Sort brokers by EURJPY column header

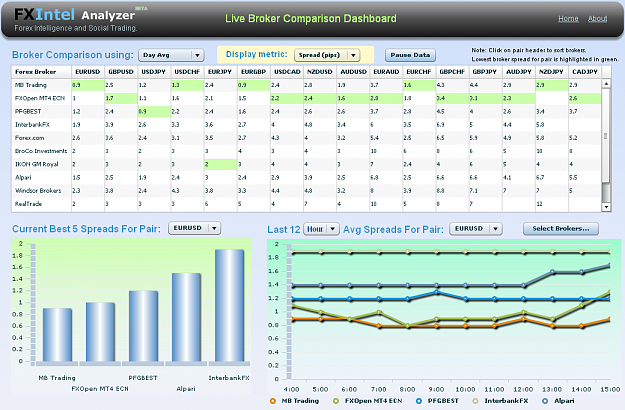click(220, 72)
